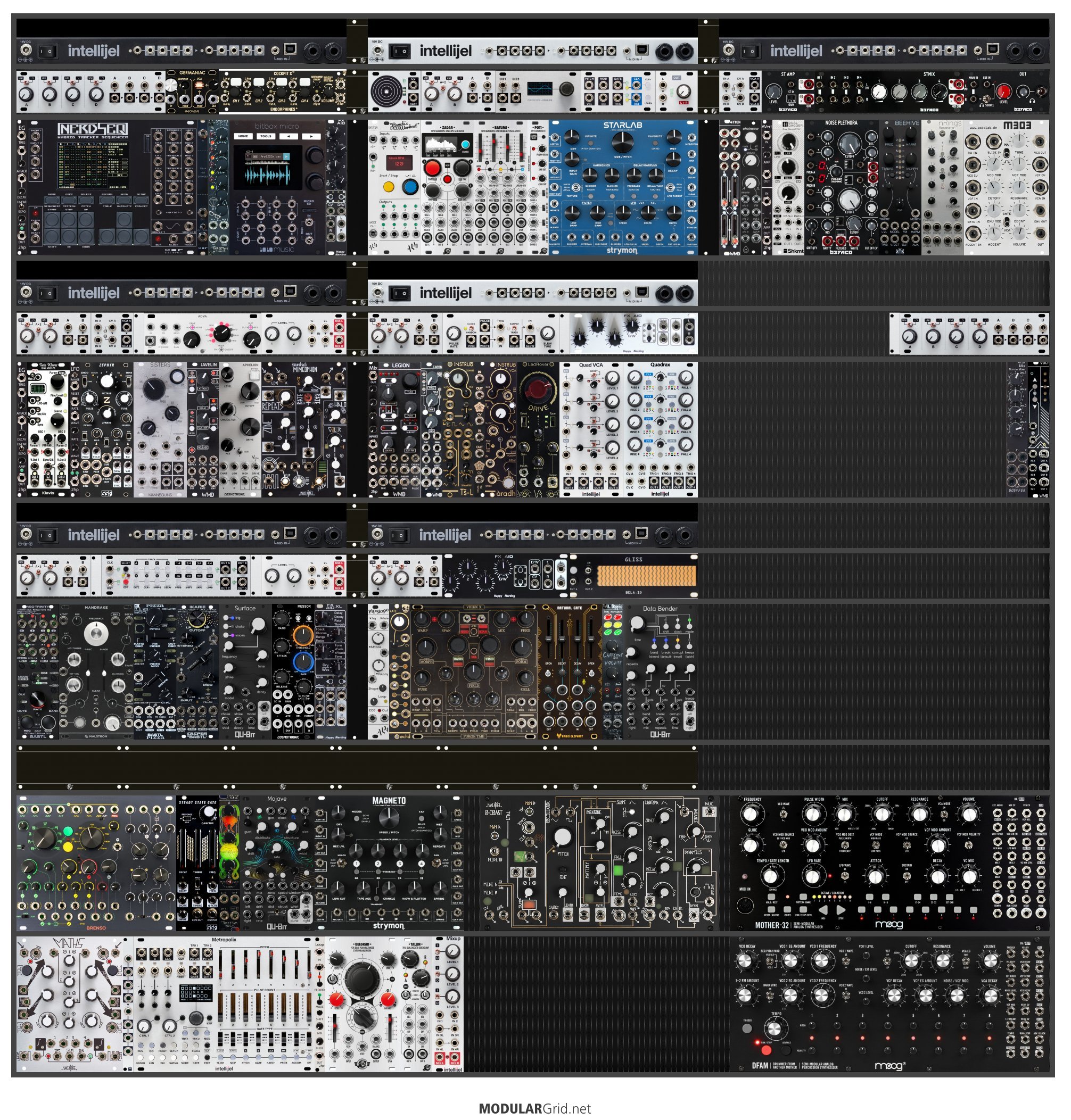This screenshot has width=1071, height=1120.
Task: Toggle the DFAM VCA EG fast/slow switch
Action: pyautogui.click(x=966, y=961)
